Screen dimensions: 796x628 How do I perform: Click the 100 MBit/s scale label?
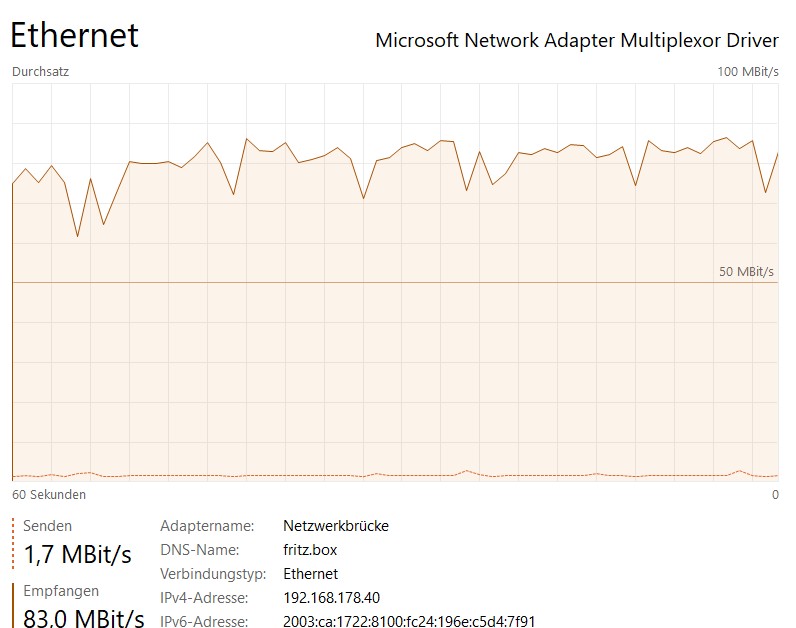point(748,72)
